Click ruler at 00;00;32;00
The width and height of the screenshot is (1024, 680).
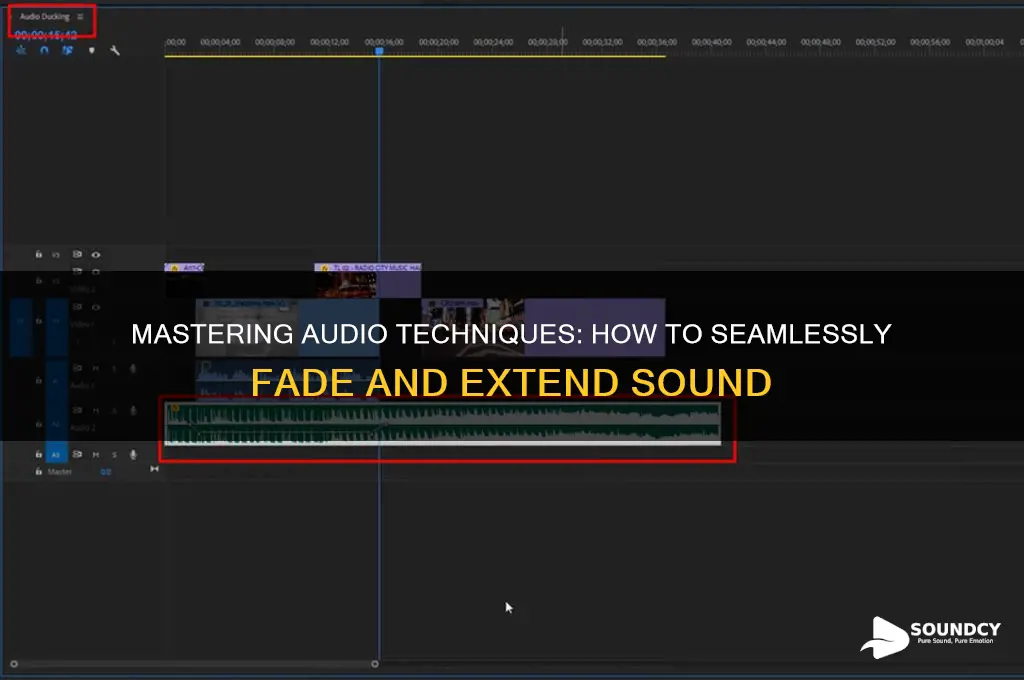(x=602, y=42)
